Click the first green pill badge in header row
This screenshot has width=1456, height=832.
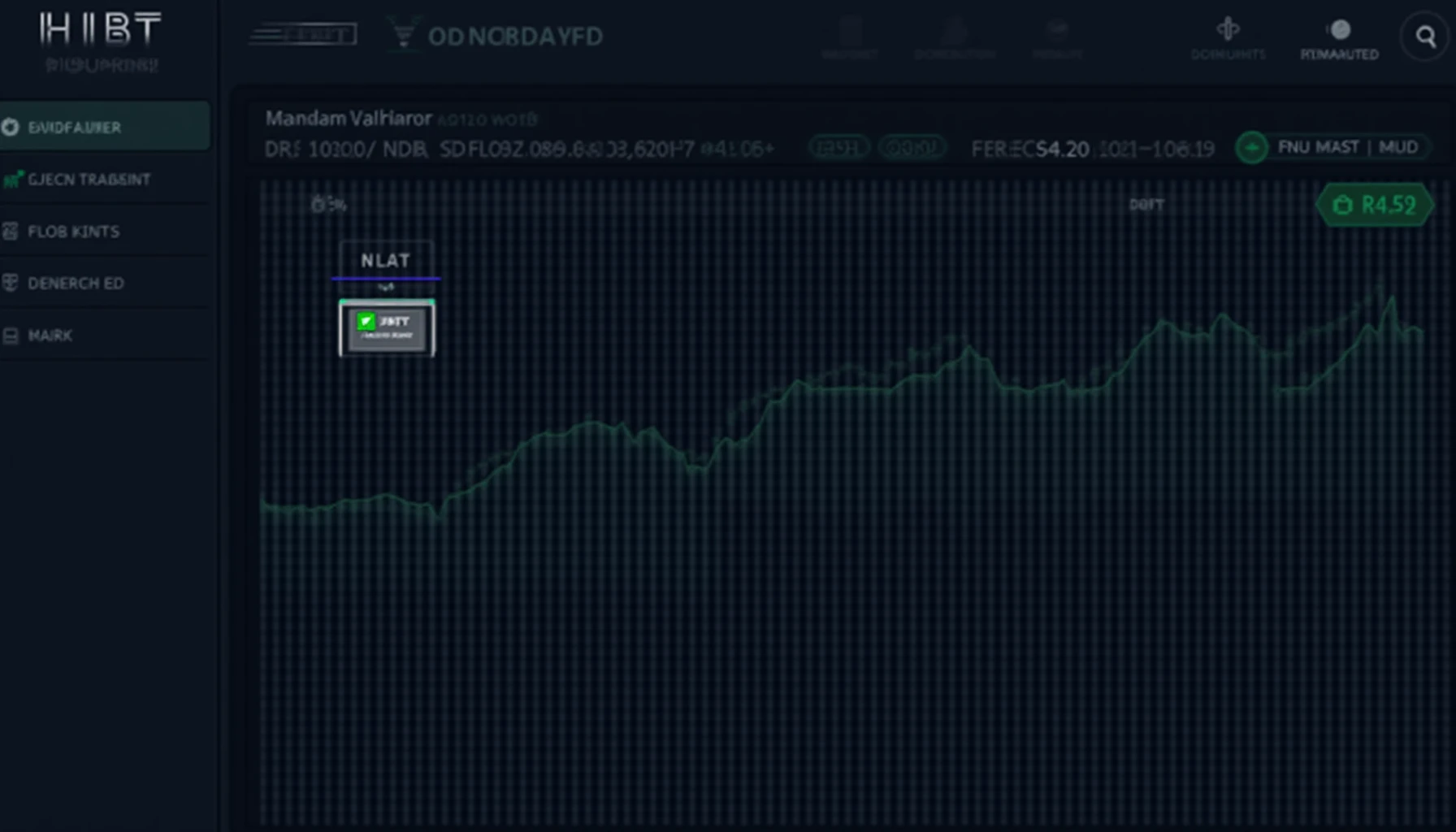tap(838, 148)
